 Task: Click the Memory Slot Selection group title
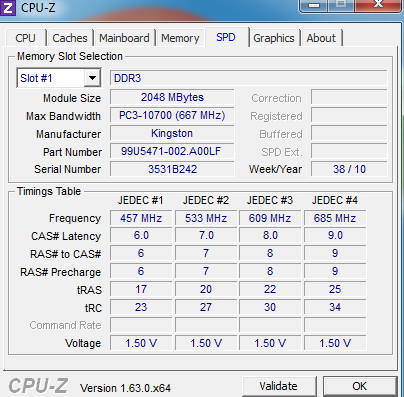(x=70, y=56)
